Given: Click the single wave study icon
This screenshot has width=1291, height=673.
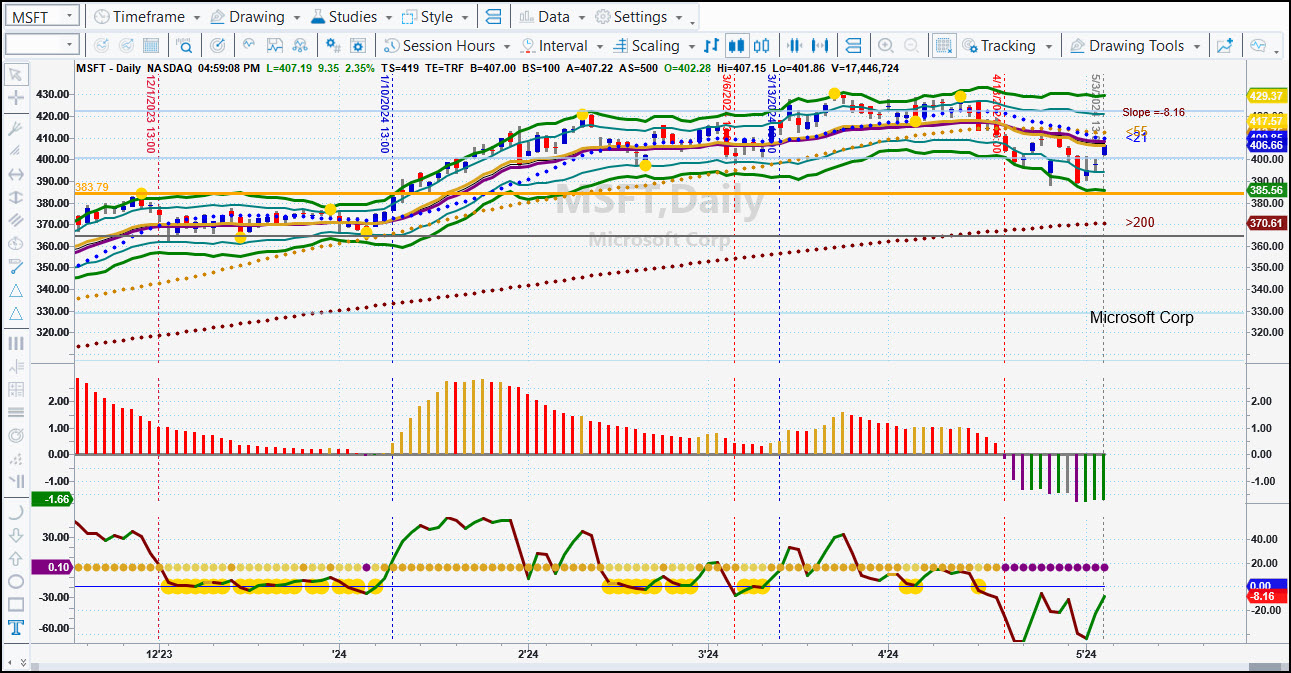Looking at the screenshot, I should 248,46.
